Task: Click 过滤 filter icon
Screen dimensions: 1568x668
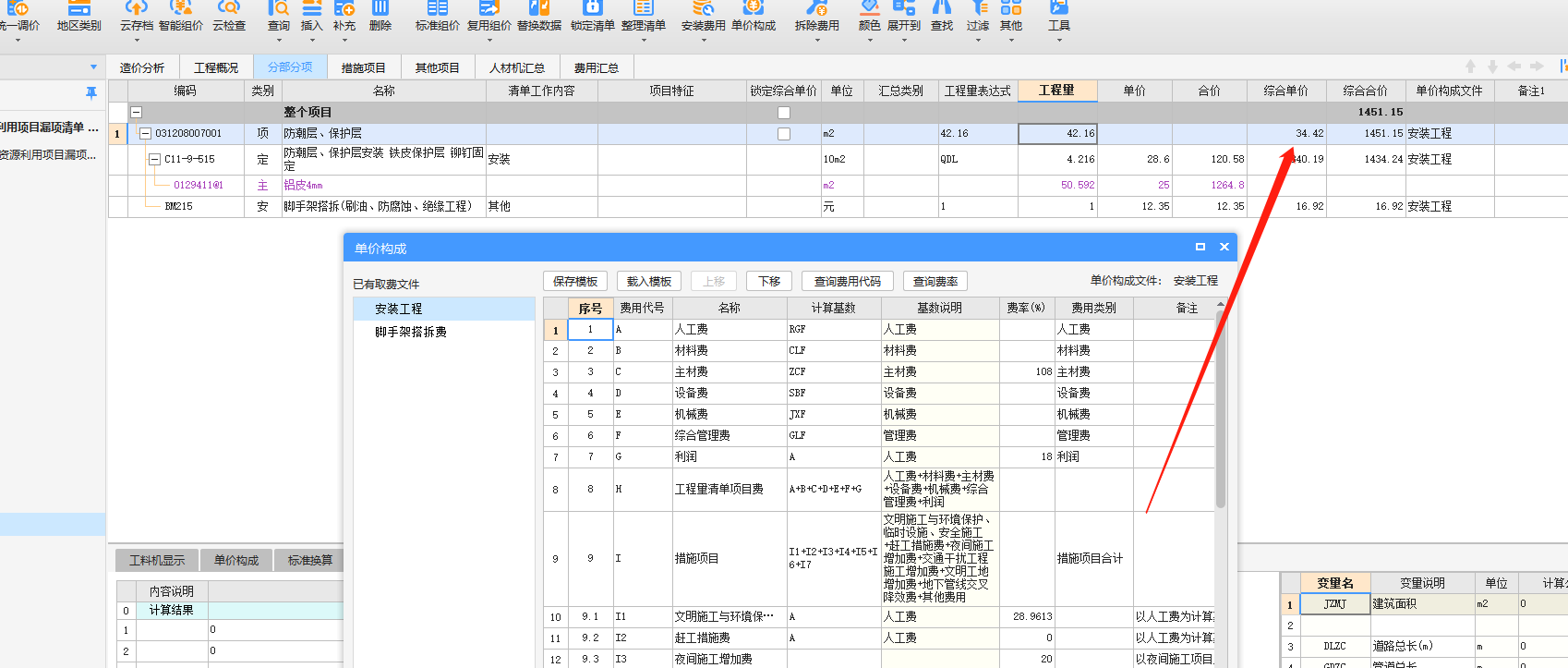Action: pos(978,9)
